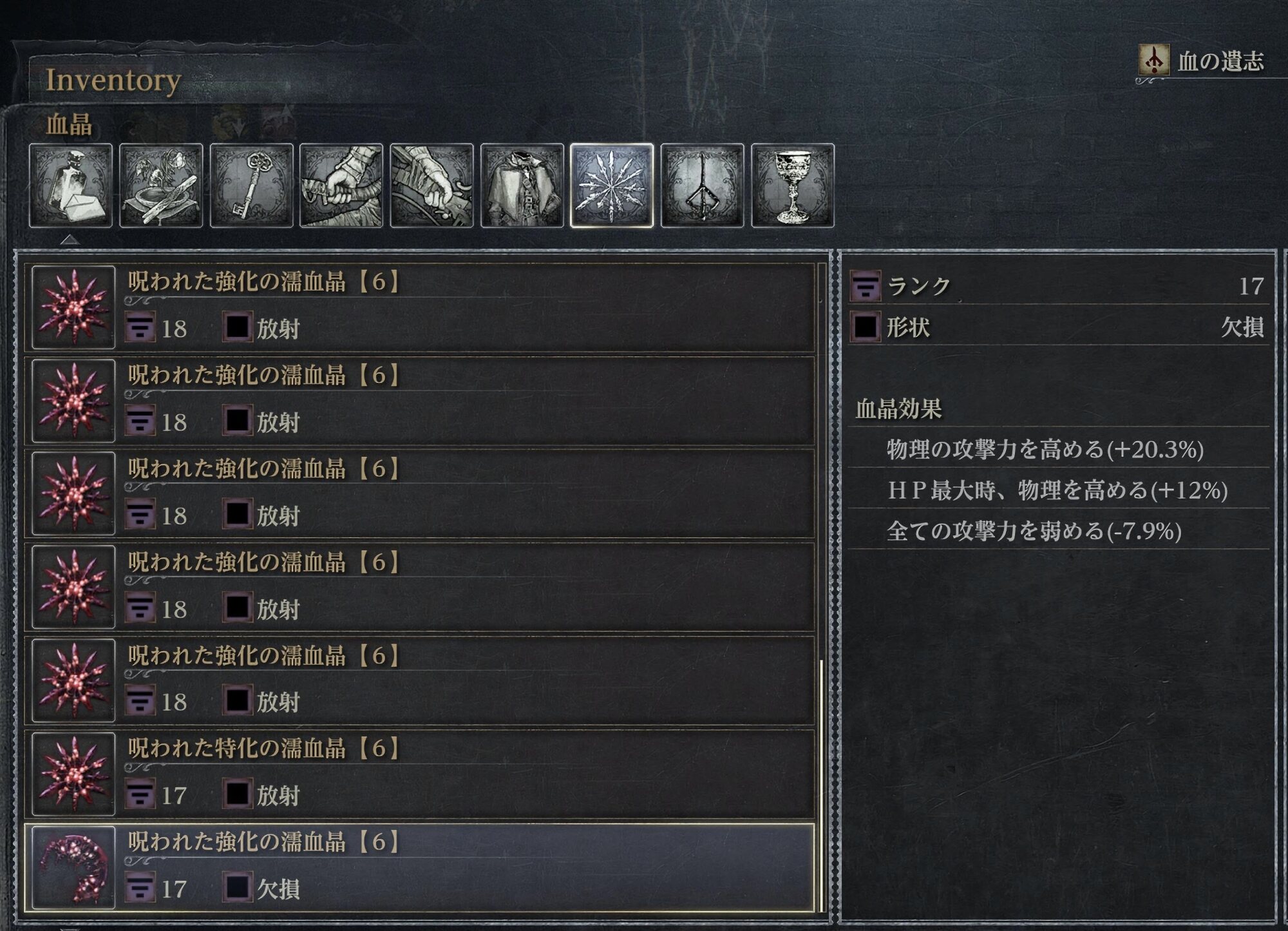Open the chalice category icon

pos(793,186)
